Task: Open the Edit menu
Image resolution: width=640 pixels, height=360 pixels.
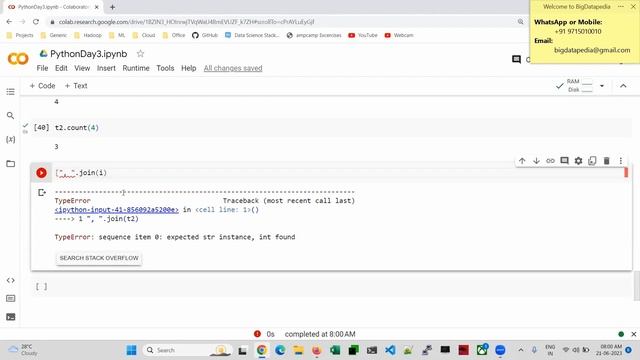Action: tap(61, 68)
